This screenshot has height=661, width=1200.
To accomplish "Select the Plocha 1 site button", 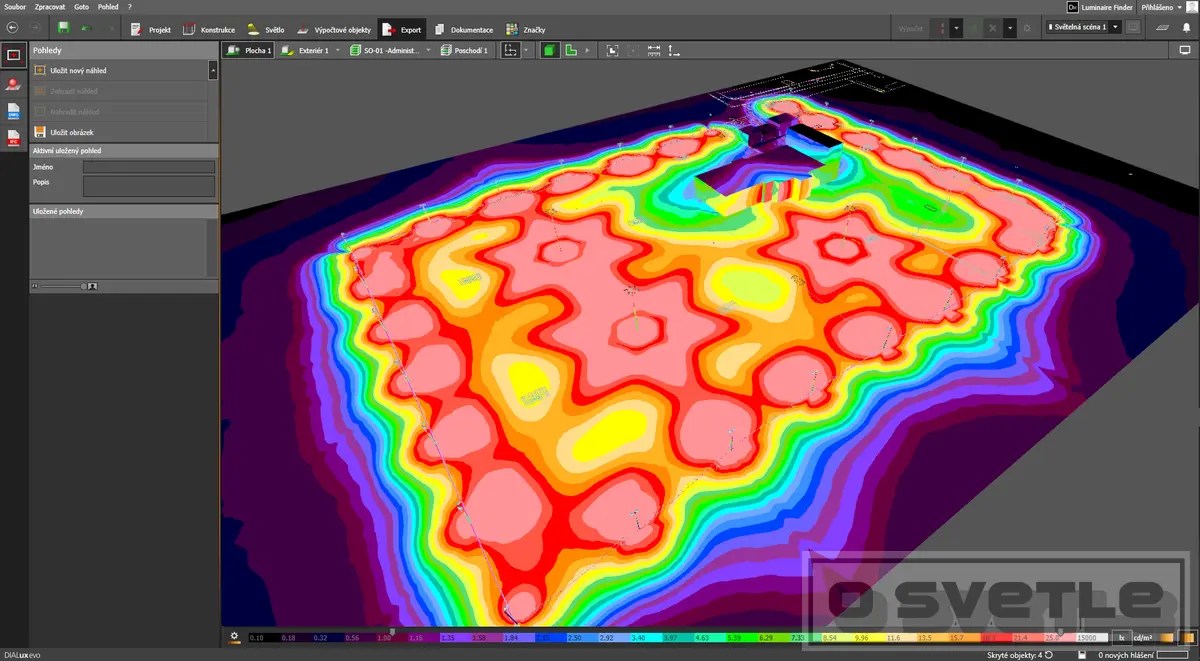I will (249, 50).
